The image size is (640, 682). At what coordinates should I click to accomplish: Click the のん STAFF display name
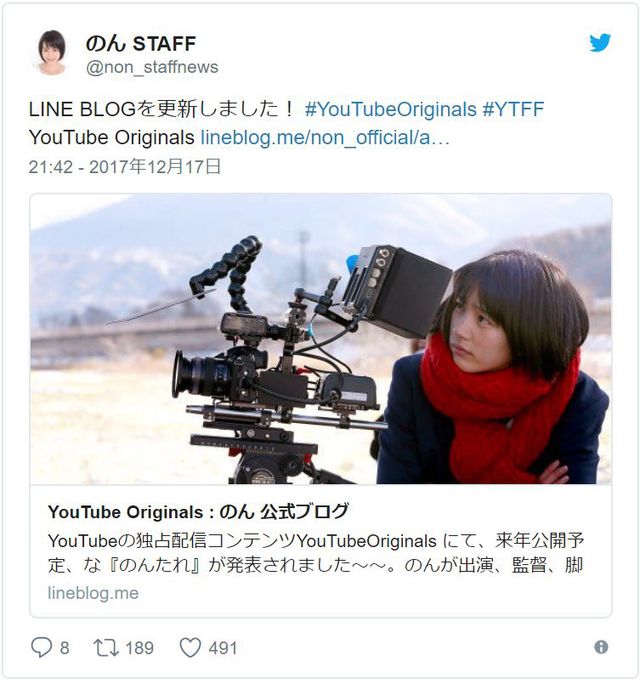point(141,43)
